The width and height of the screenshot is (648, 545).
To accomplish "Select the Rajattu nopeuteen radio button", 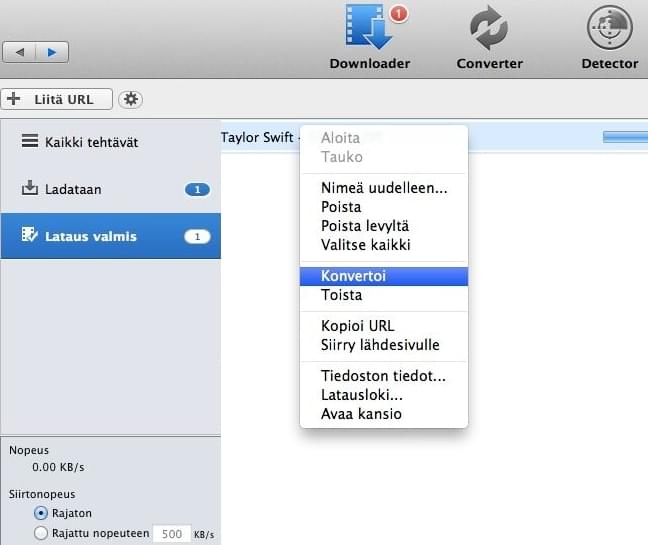I will pyautogui.click(x=41, y=533).
